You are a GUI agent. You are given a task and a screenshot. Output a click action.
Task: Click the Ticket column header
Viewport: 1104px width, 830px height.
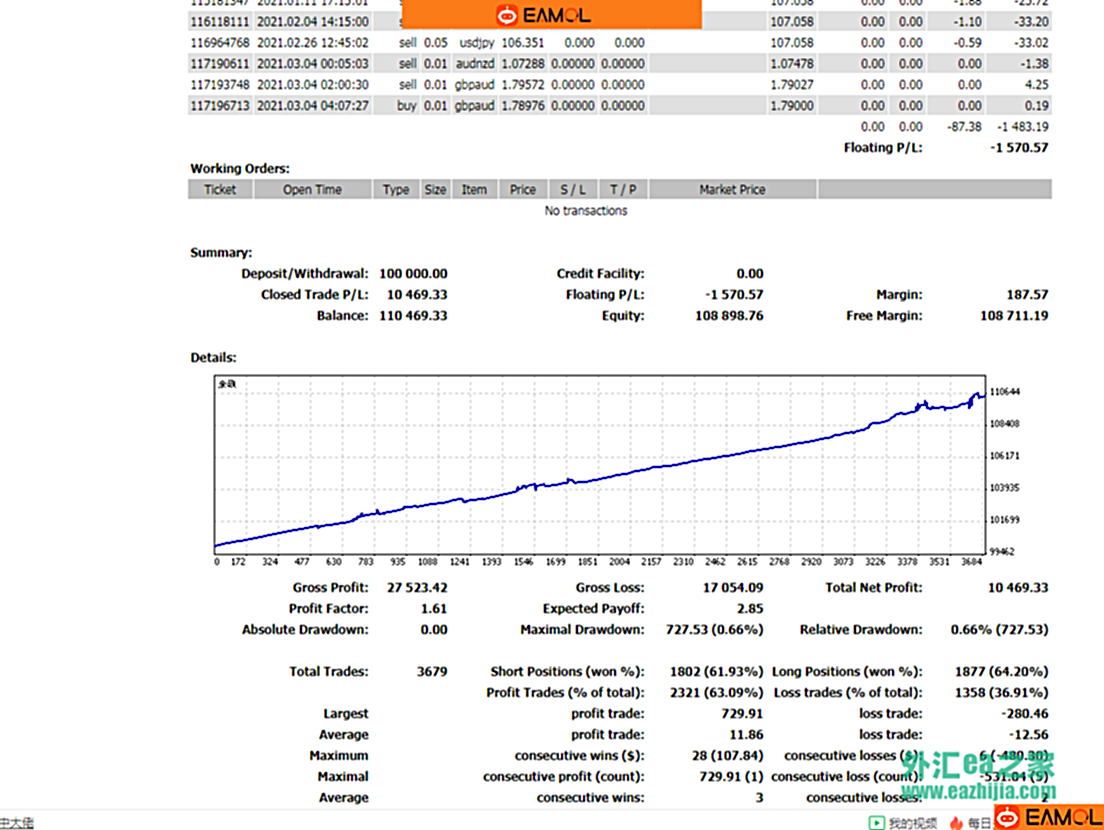(220, 189)
